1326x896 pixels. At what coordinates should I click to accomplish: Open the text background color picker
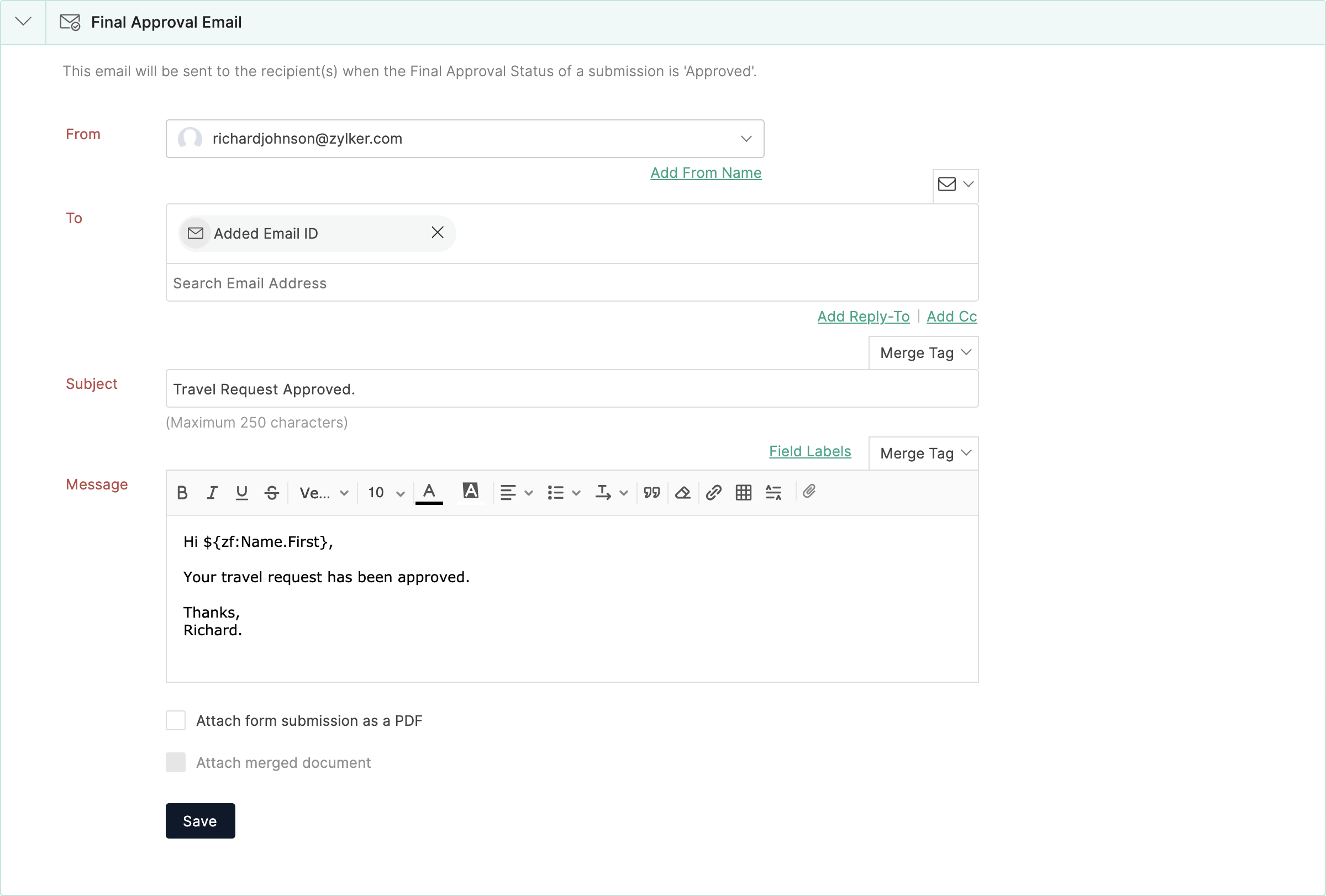471,492
